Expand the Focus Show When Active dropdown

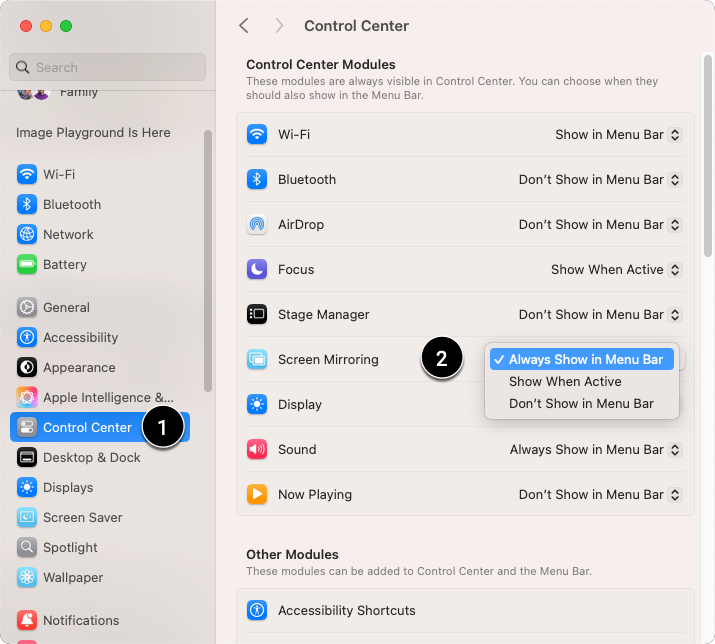616,270
